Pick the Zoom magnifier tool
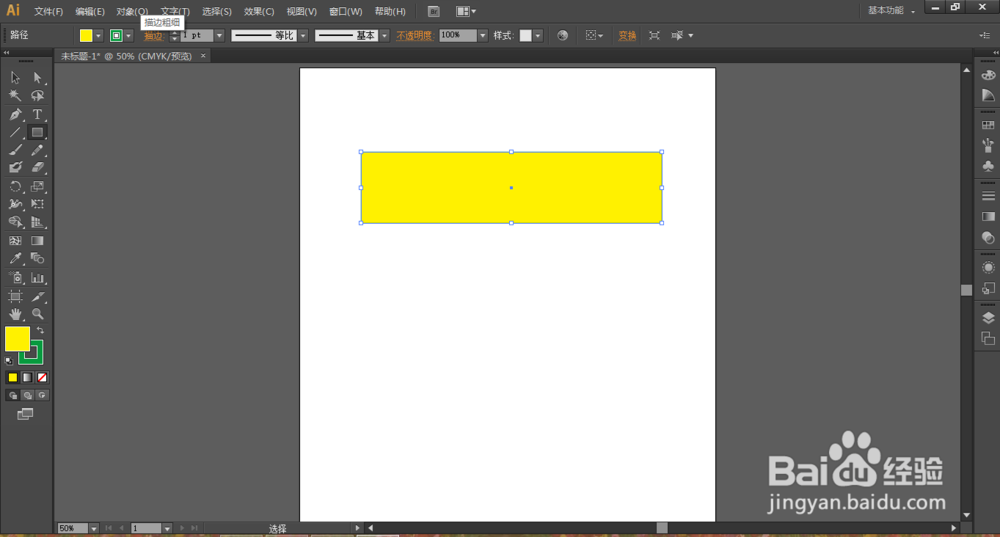Image resolution: width=1000 pixels, height=537 pixels. (38, 314)
